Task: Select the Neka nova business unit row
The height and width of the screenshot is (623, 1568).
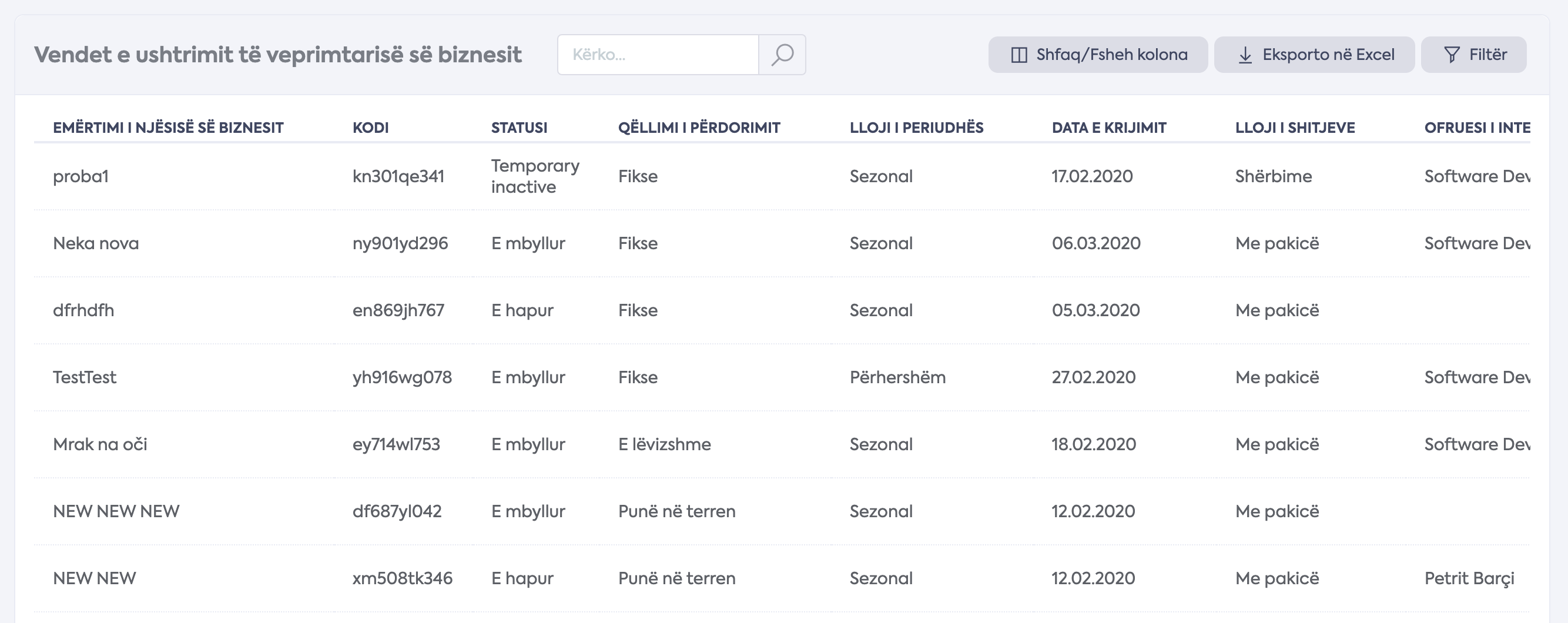Action: [782, 243]
